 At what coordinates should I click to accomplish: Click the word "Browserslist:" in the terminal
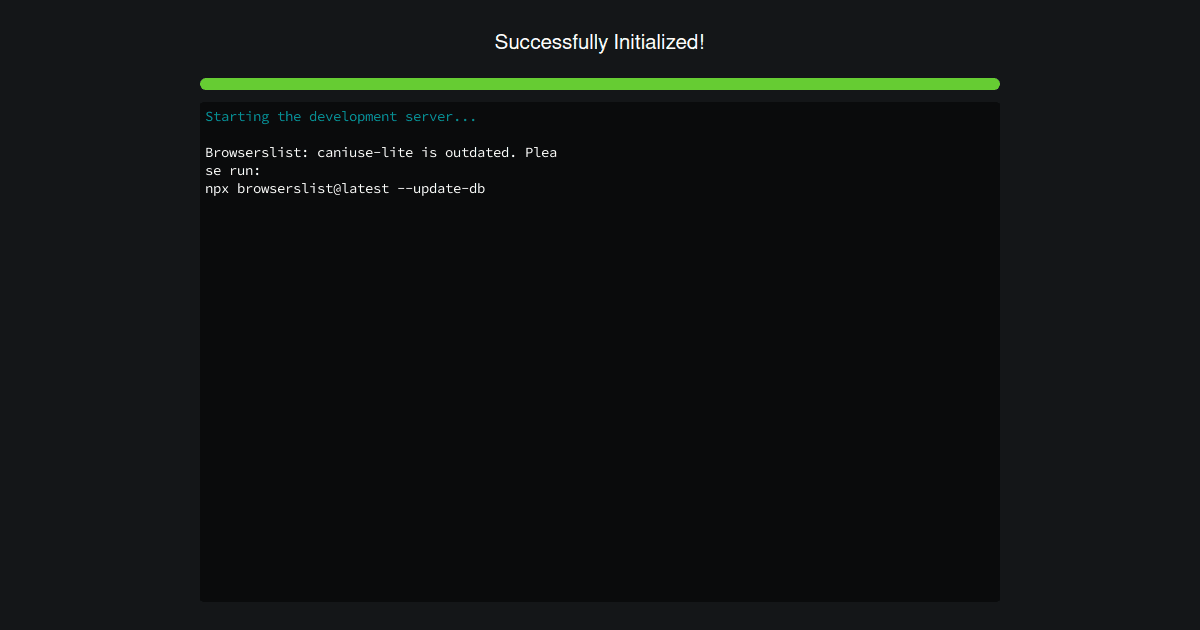[x=253, y=153]
